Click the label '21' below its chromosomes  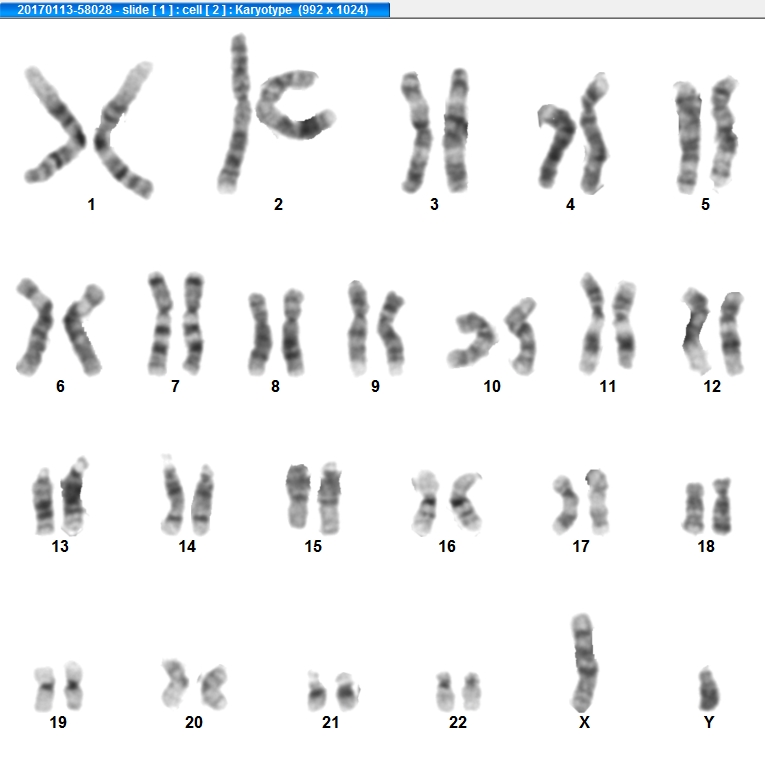[x=331, y=722]
